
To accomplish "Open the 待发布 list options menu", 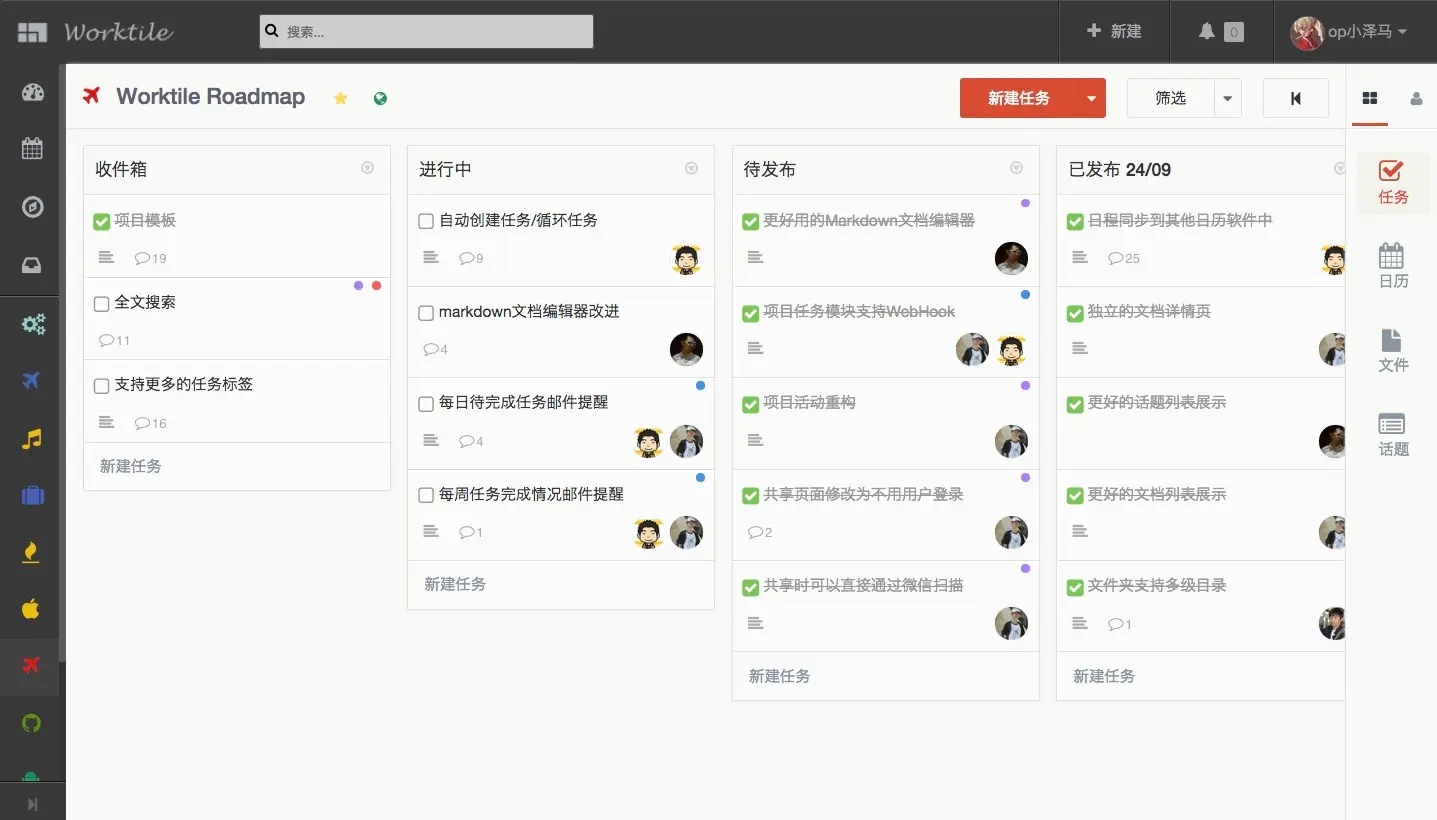I will (x=1016, y=168).
